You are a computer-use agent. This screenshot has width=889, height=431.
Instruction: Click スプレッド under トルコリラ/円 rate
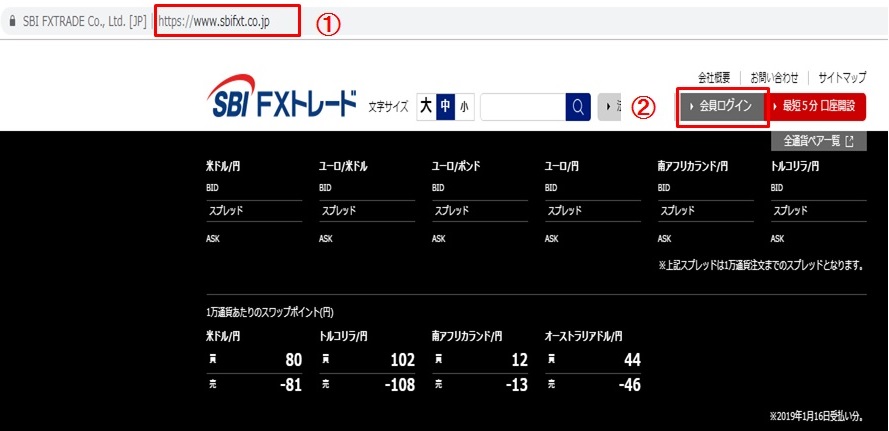pos(791,210)
